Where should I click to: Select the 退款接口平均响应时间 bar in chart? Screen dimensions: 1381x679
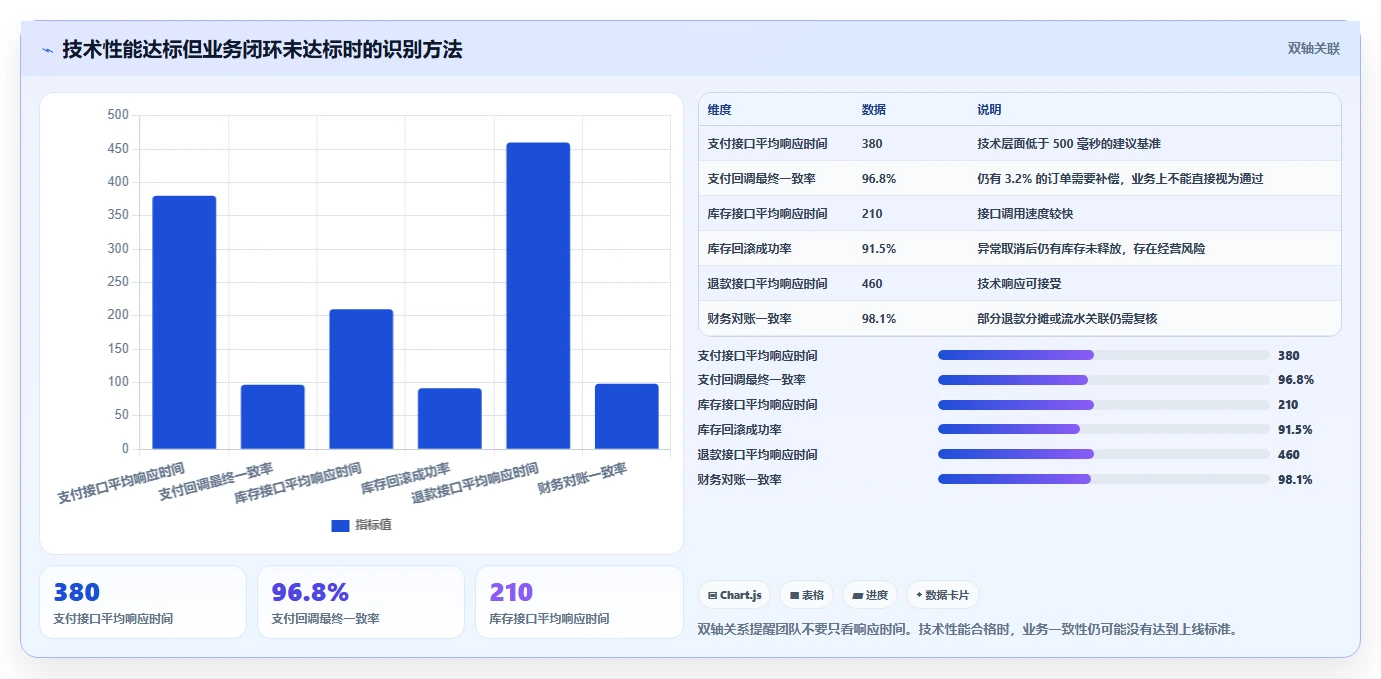538,296
